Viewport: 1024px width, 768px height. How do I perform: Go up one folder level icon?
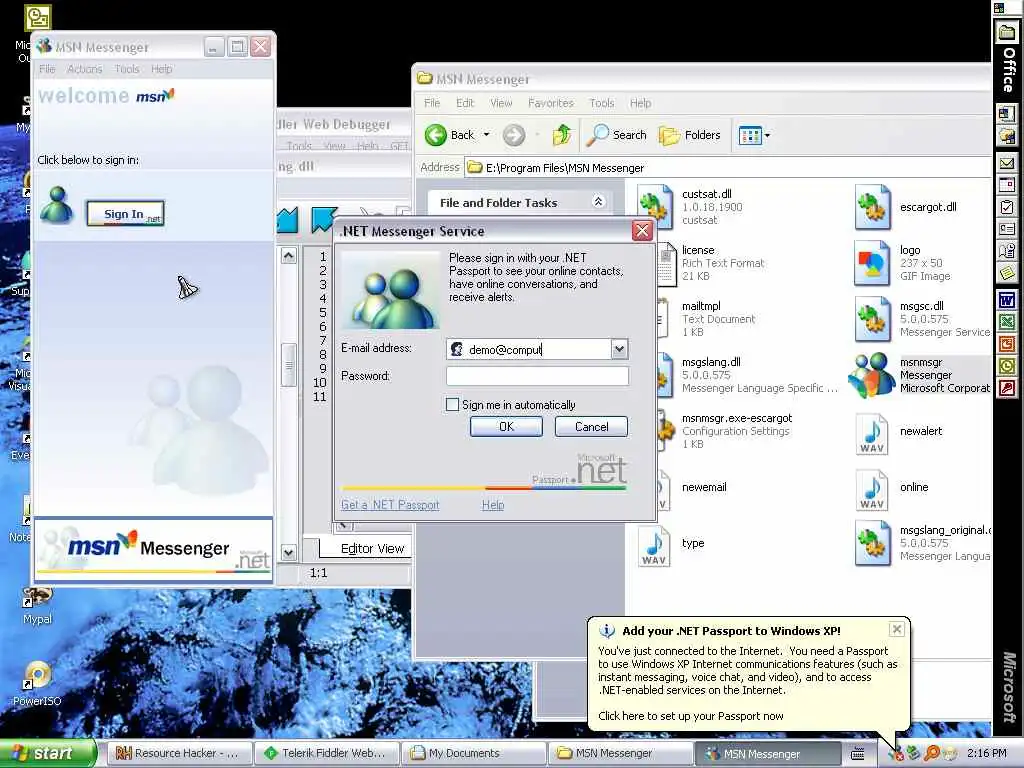(x=562, y=135)
